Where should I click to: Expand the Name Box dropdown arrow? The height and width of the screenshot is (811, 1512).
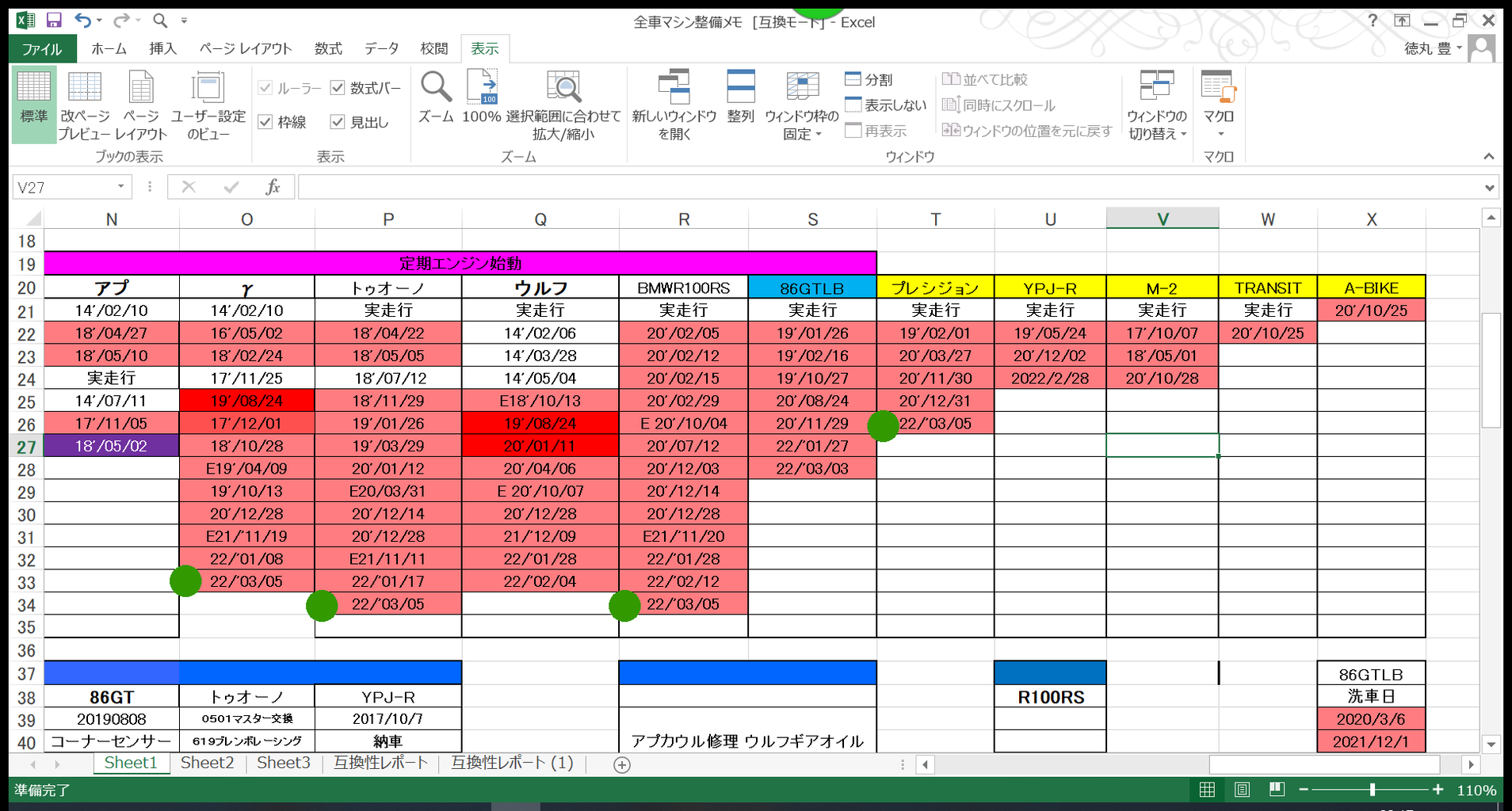[x=120, y=187]
